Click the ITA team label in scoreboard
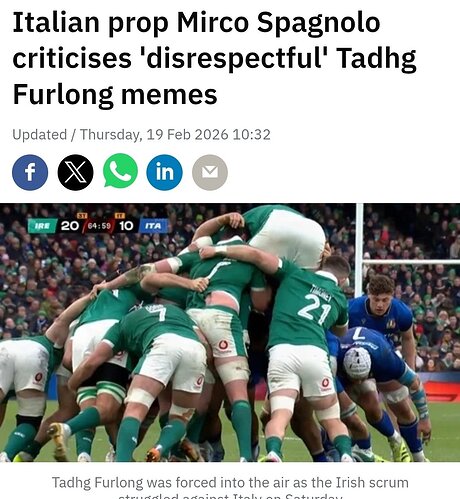460x499 pixels. (x=153, y=226)
